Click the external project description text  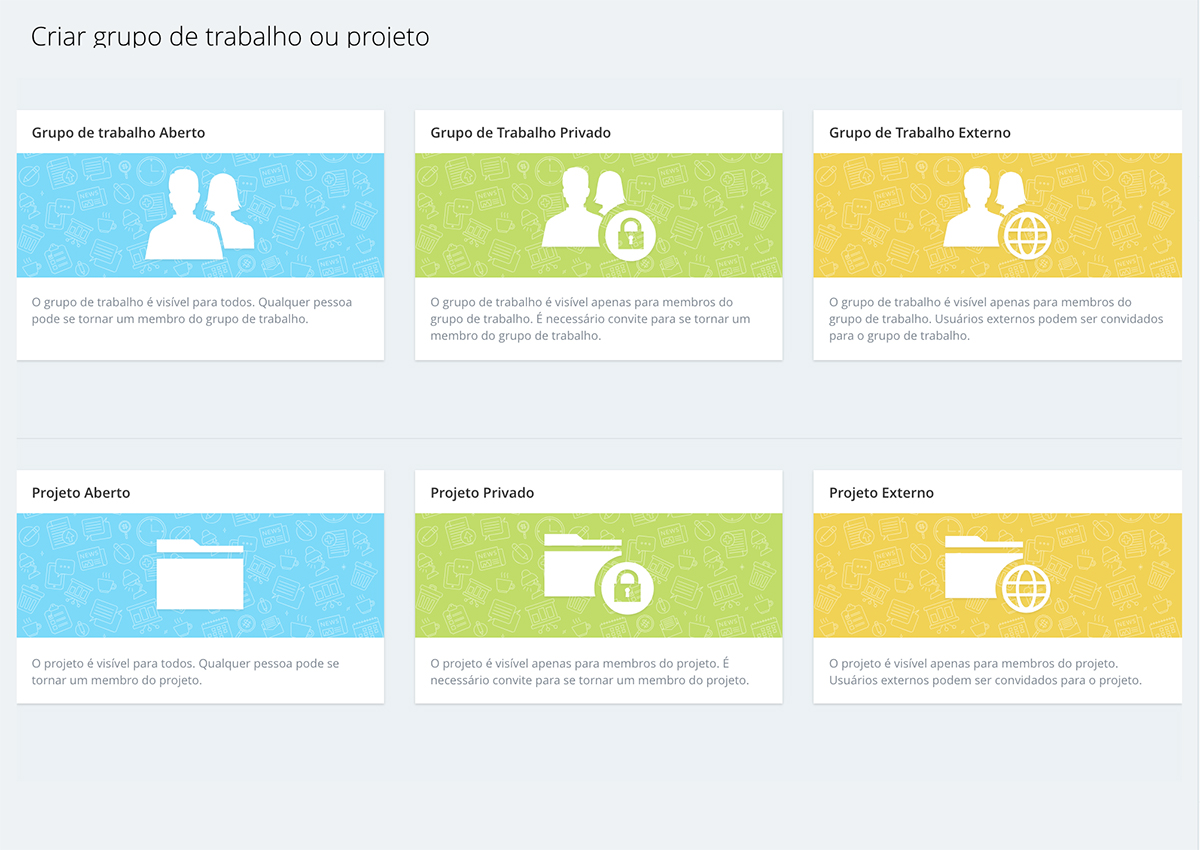pos(985,672)
